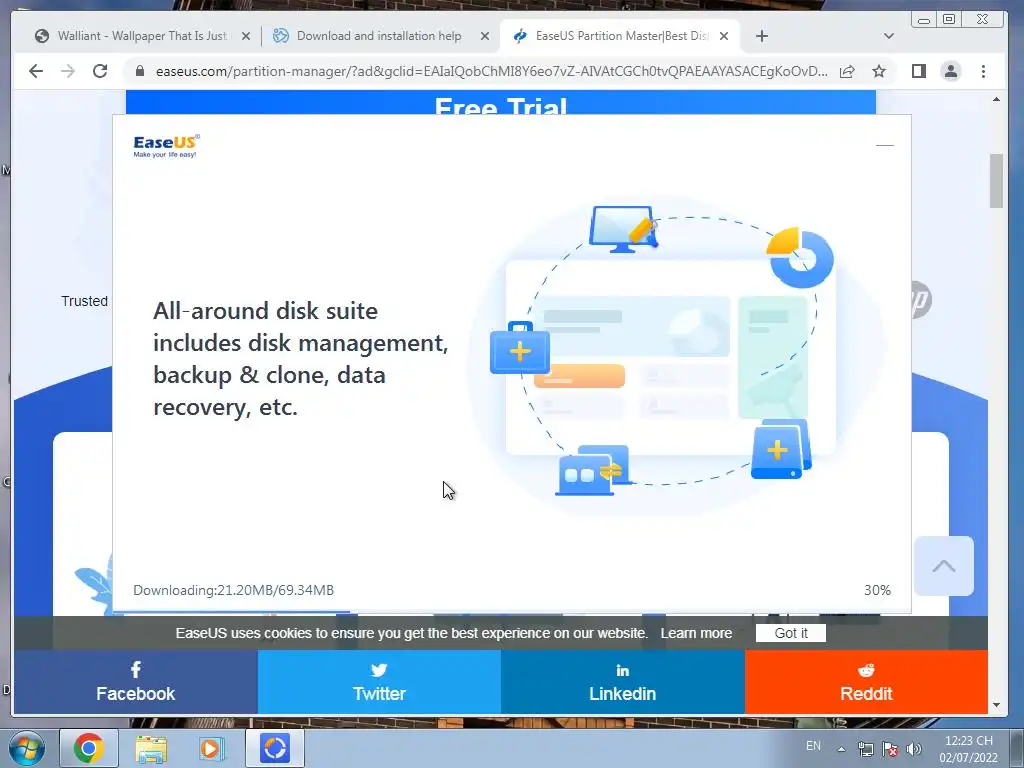Click the installer download progress bar
Image resolution: width=1024 pixels, height=768 pixels.
[x=512, y=612]
